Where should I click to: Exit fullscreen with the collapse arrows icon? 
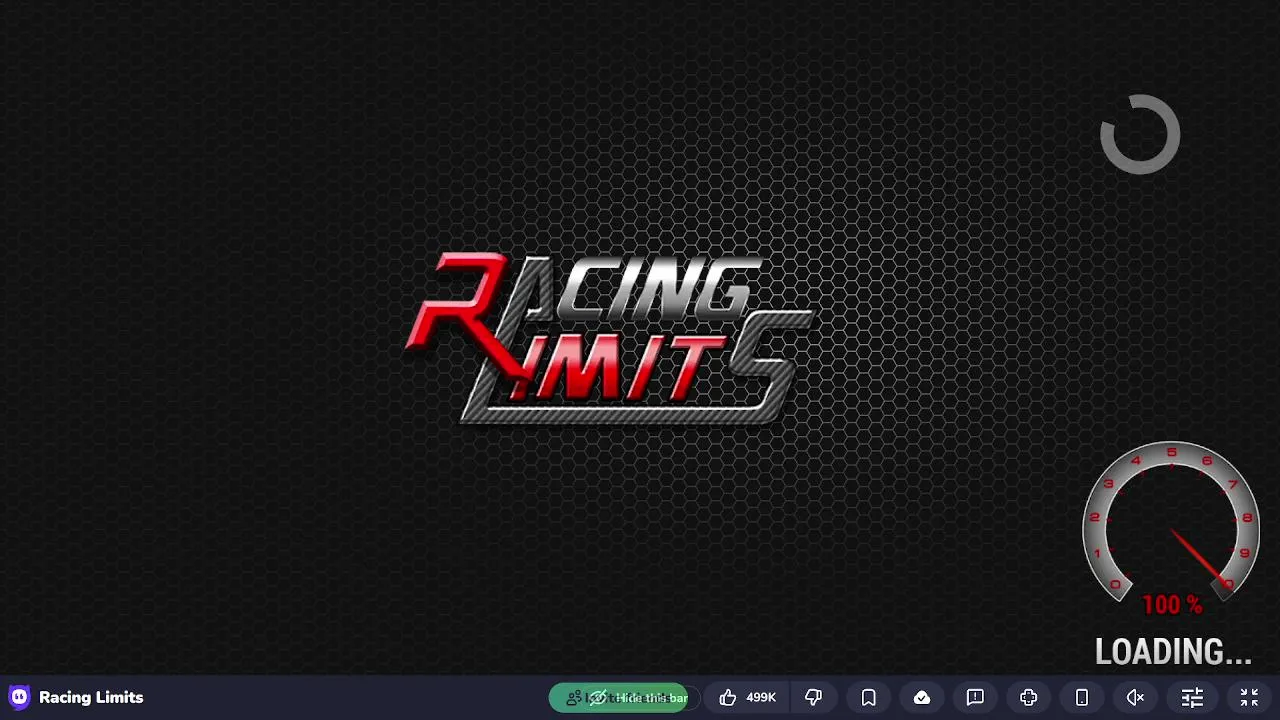[1249, 698]
